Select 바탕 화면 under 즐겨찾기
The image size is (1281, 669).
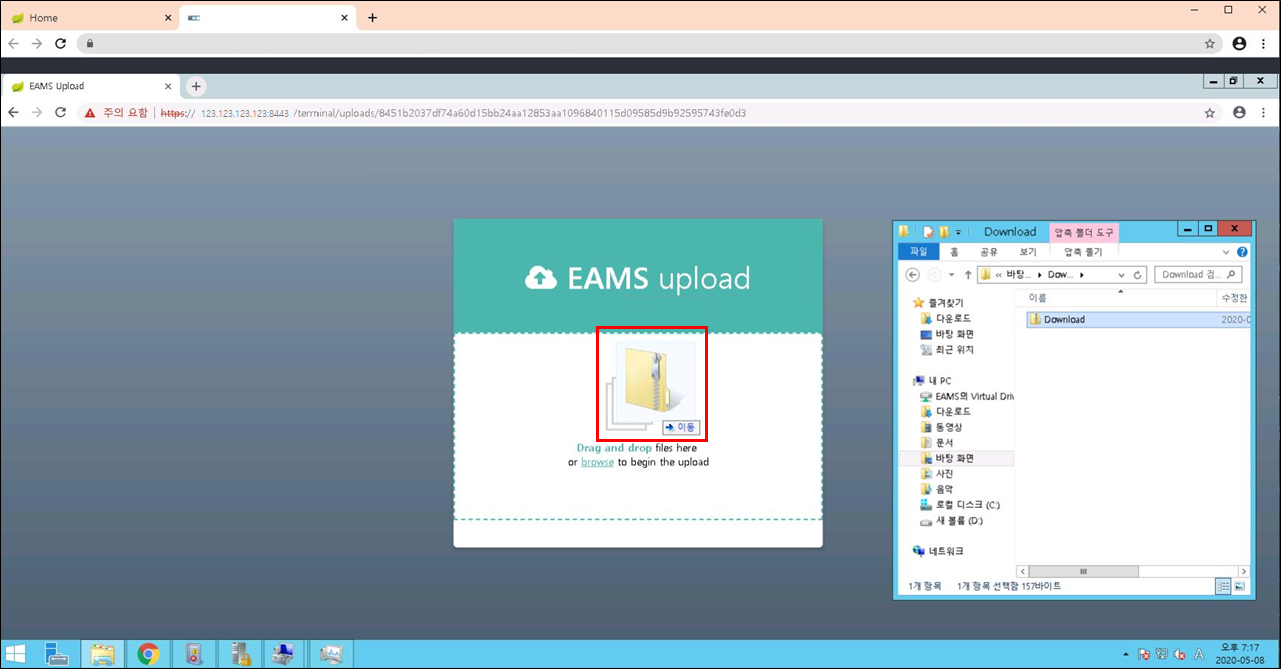(947, 334)
